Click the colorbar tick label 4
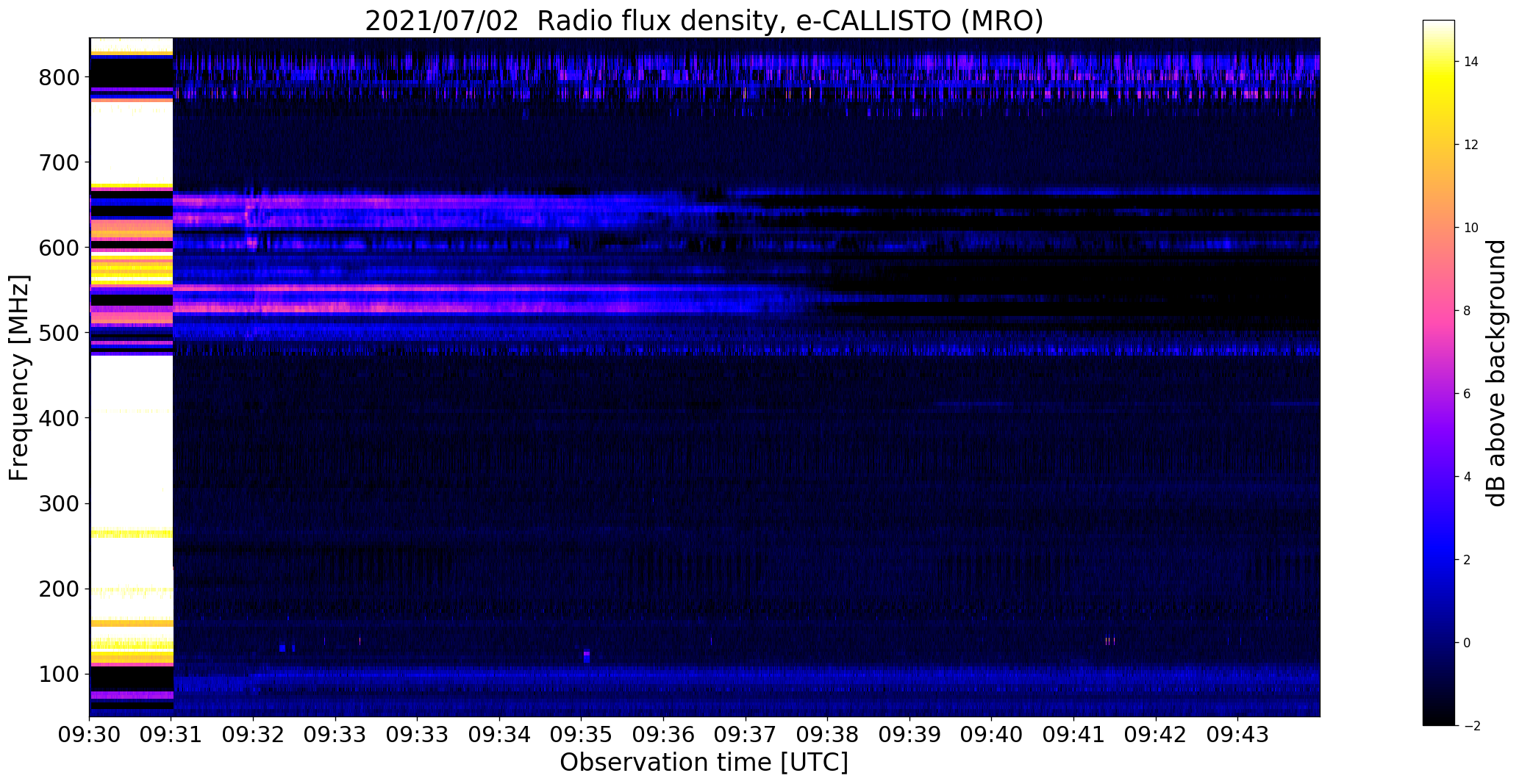 click(x=1467, y=477)
